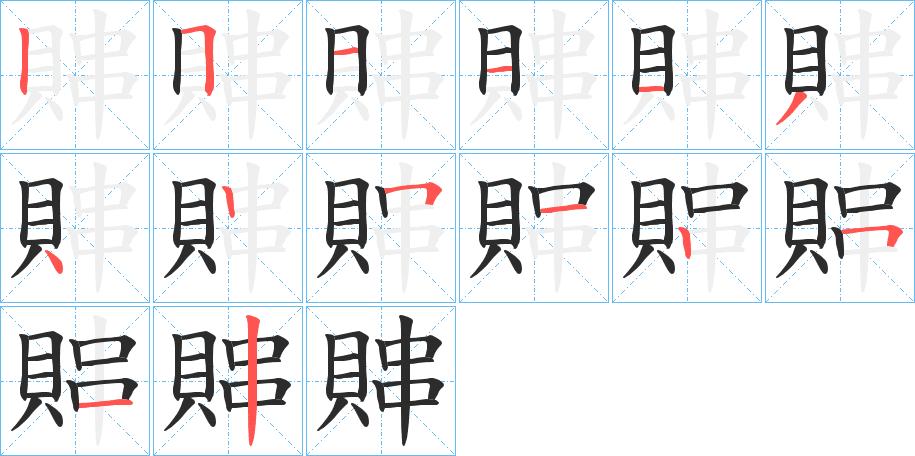Click the stroke step 9 panel
This screenshot has height=456, width=915.
click(381, 228)
